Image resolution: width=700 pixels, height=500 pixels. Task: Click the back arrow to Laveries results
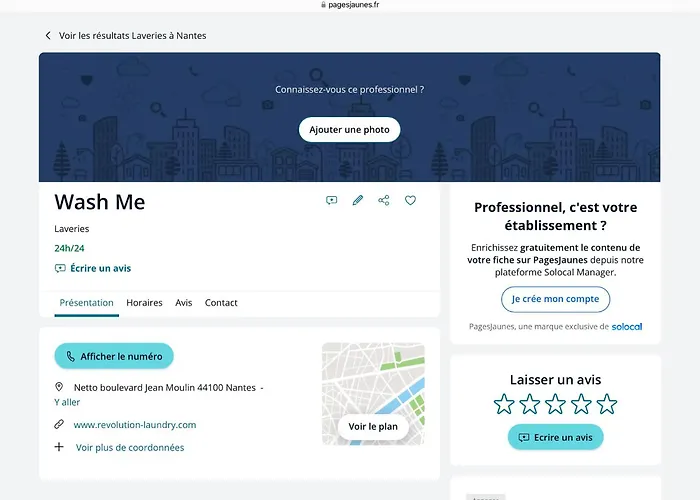coord(48,36)
